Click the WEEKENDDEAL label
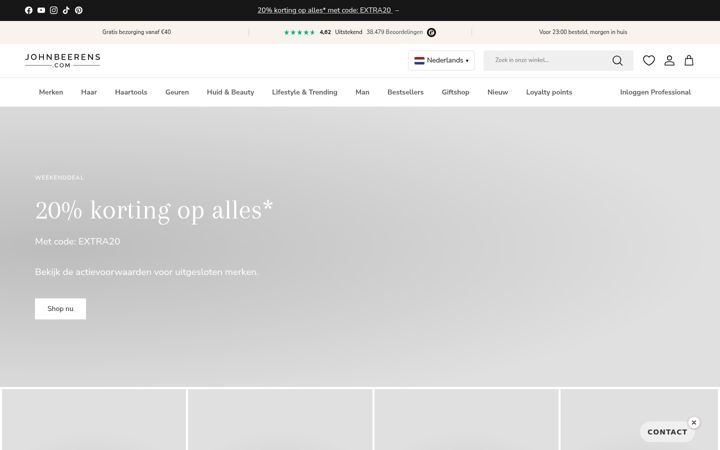 tap(59, 178)
